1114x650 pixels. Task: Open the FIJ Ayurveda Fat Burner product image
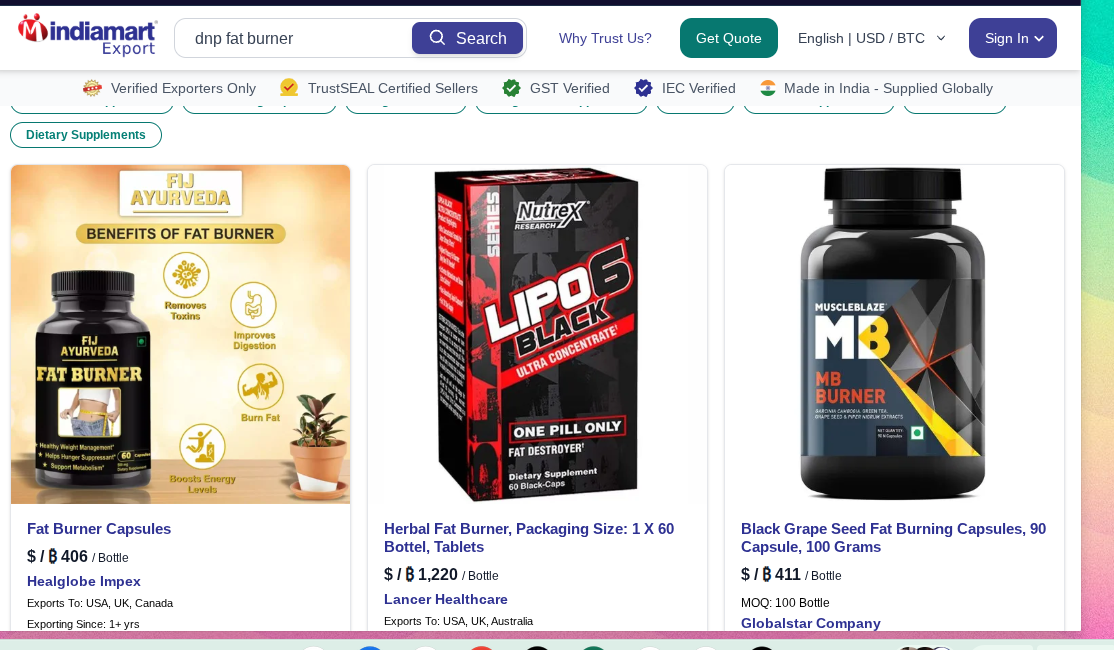pos(180,335)
